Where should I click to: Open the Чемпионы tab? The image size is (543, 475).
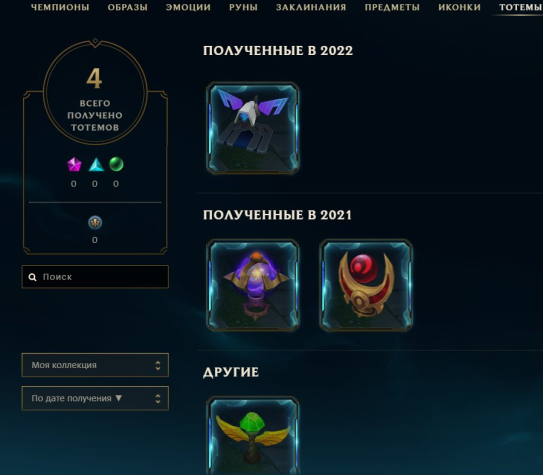[x=60, y=7]
